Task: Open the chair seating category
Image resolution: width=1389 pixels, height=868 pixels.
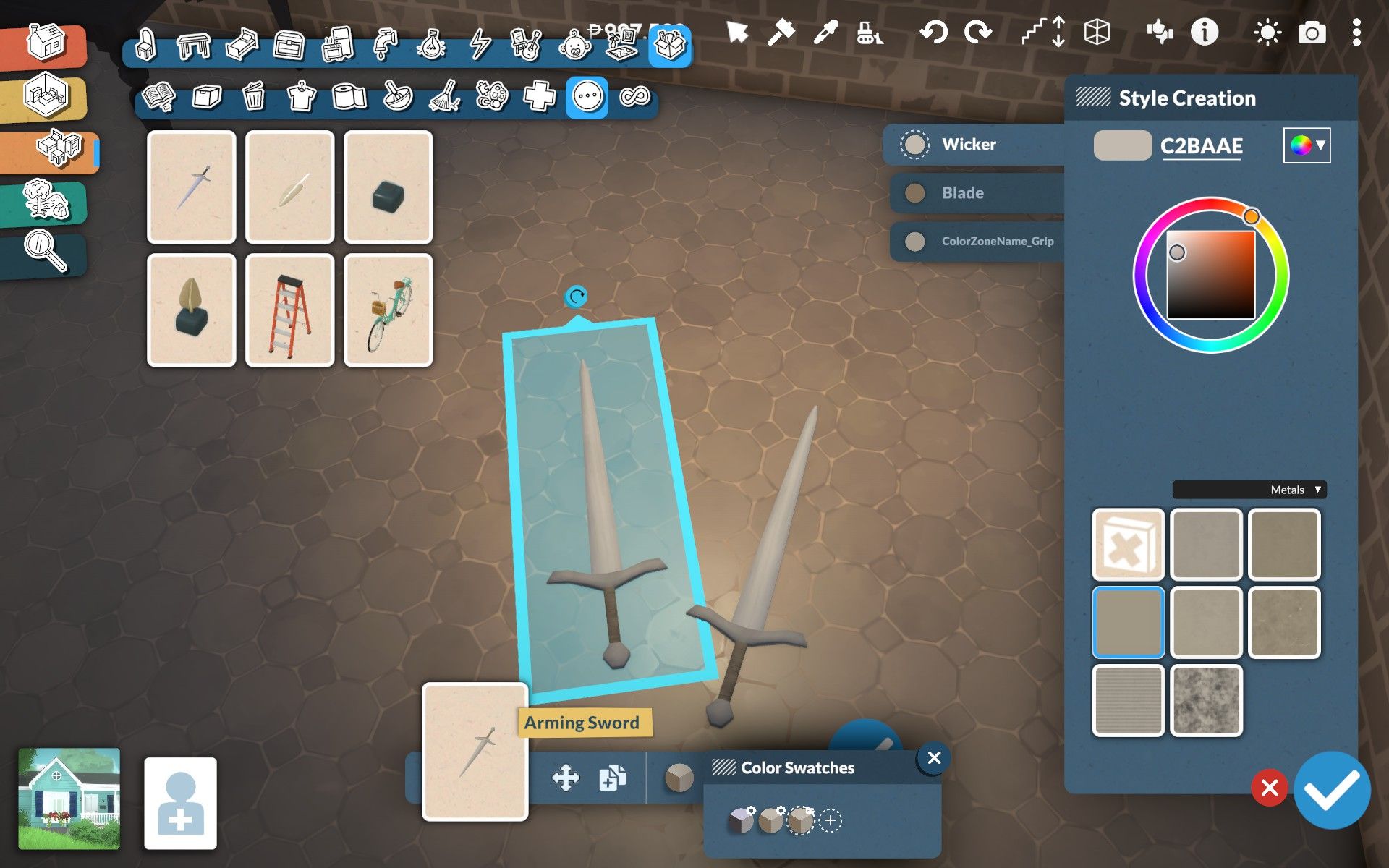Action: 146,45
